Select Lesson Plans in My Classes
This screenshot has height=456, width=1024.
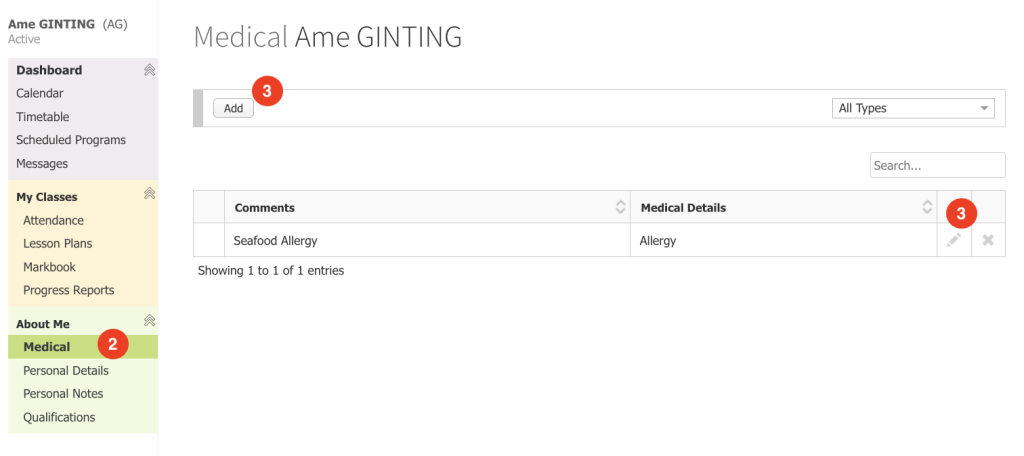(57, 243)
